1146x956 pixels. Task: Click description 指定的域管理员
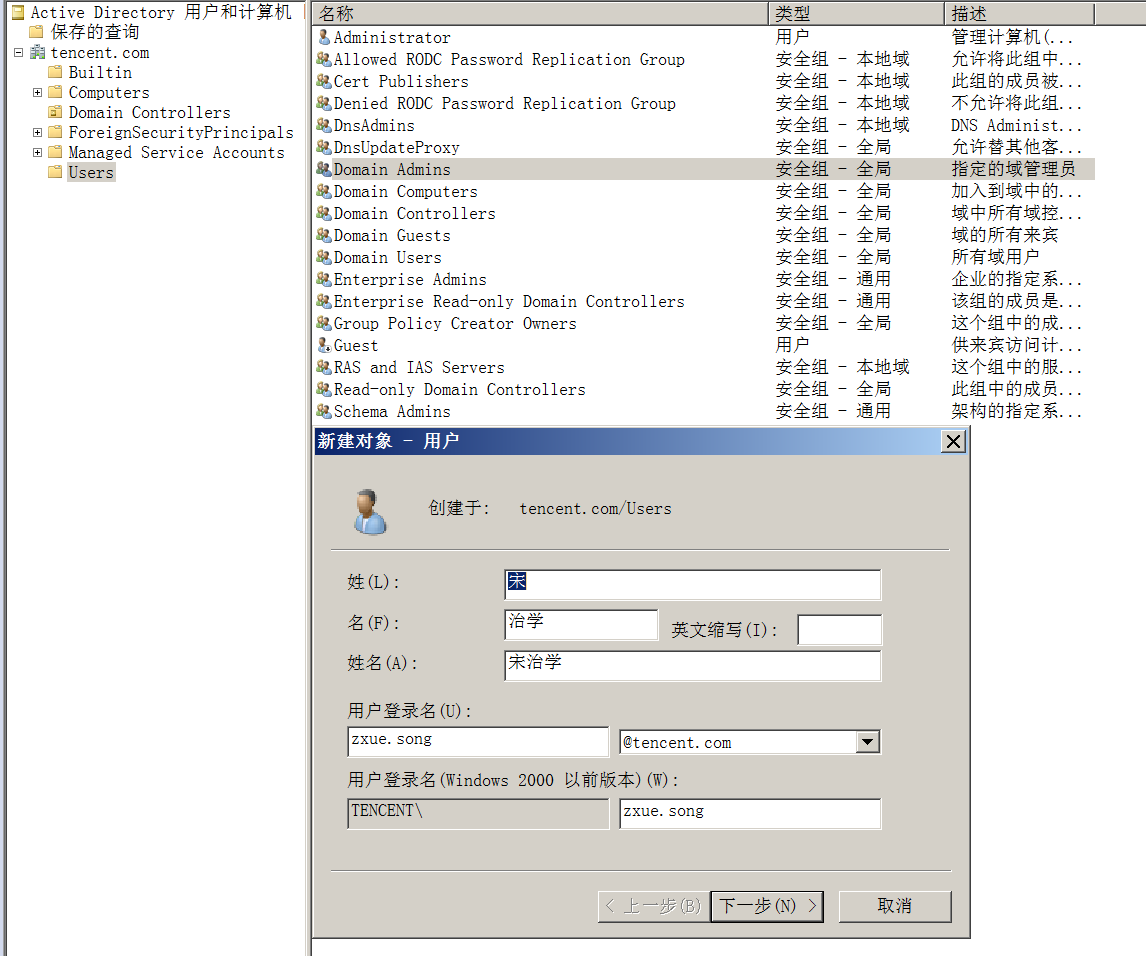tap(1013, 169)
